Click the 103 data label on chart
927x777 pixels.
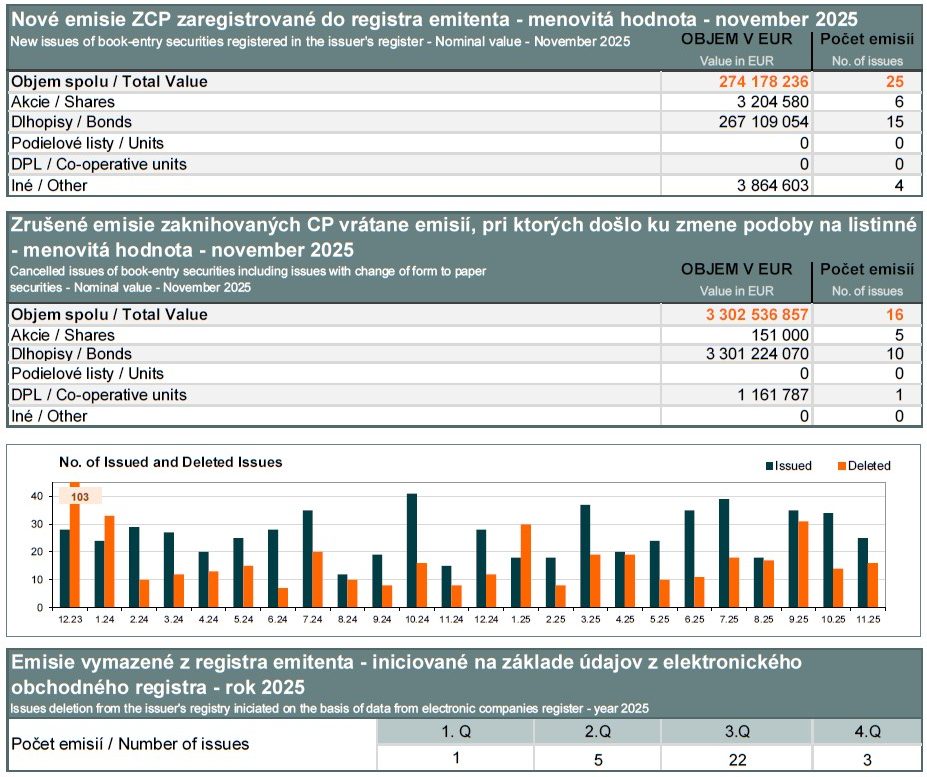(x=78, y=496)
